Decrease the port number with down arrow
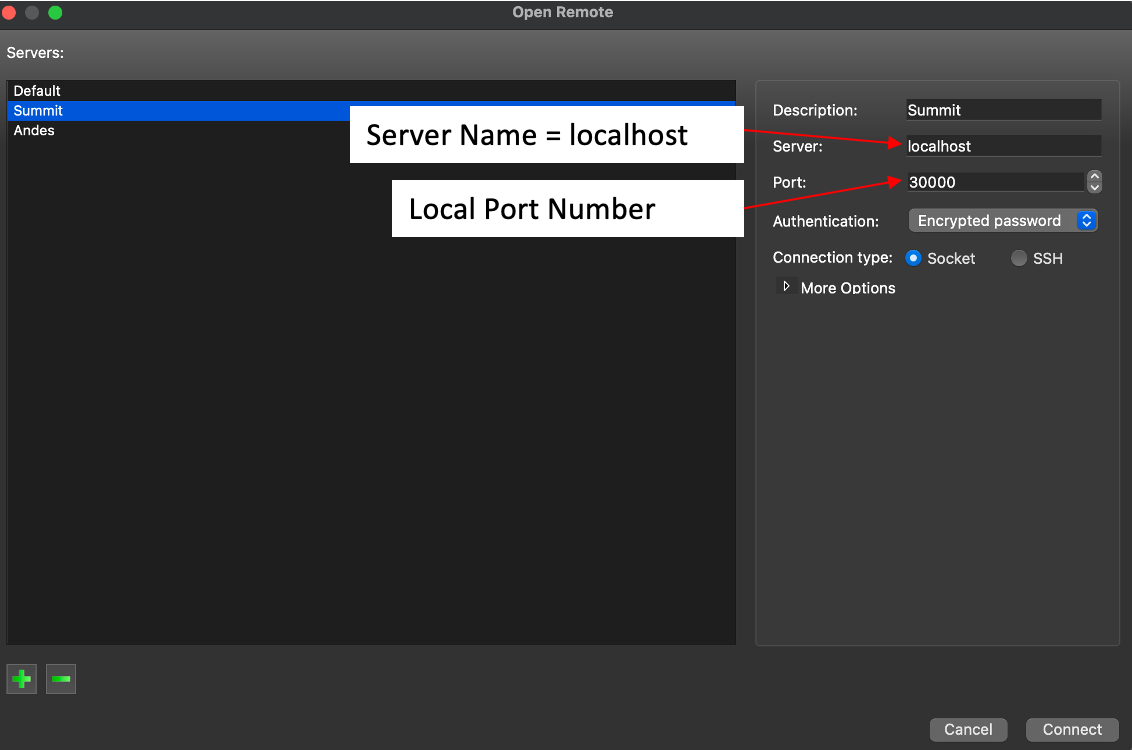 [x=1094, y=187]
